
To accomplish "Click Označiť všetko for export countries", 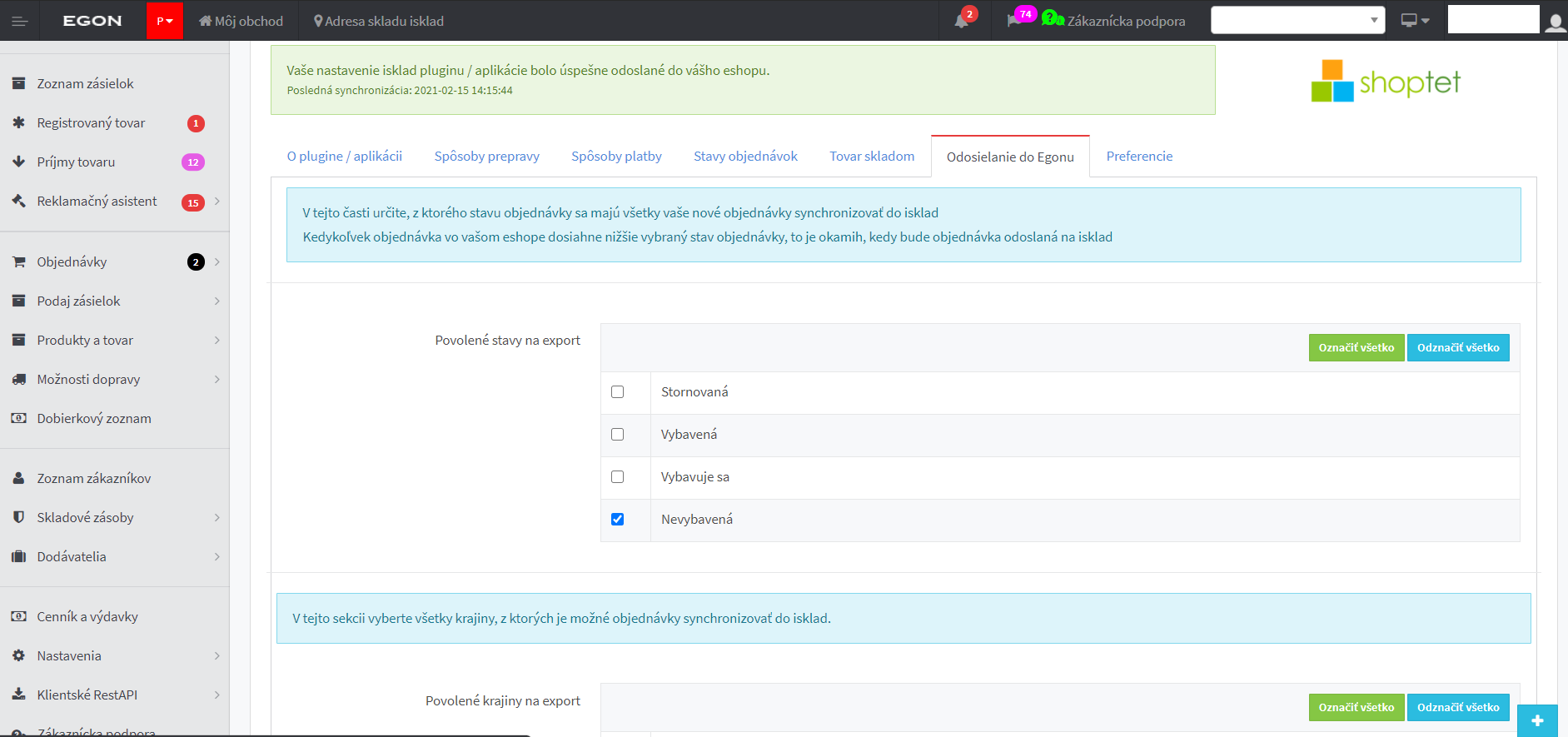I will (x=1356, y=707).
